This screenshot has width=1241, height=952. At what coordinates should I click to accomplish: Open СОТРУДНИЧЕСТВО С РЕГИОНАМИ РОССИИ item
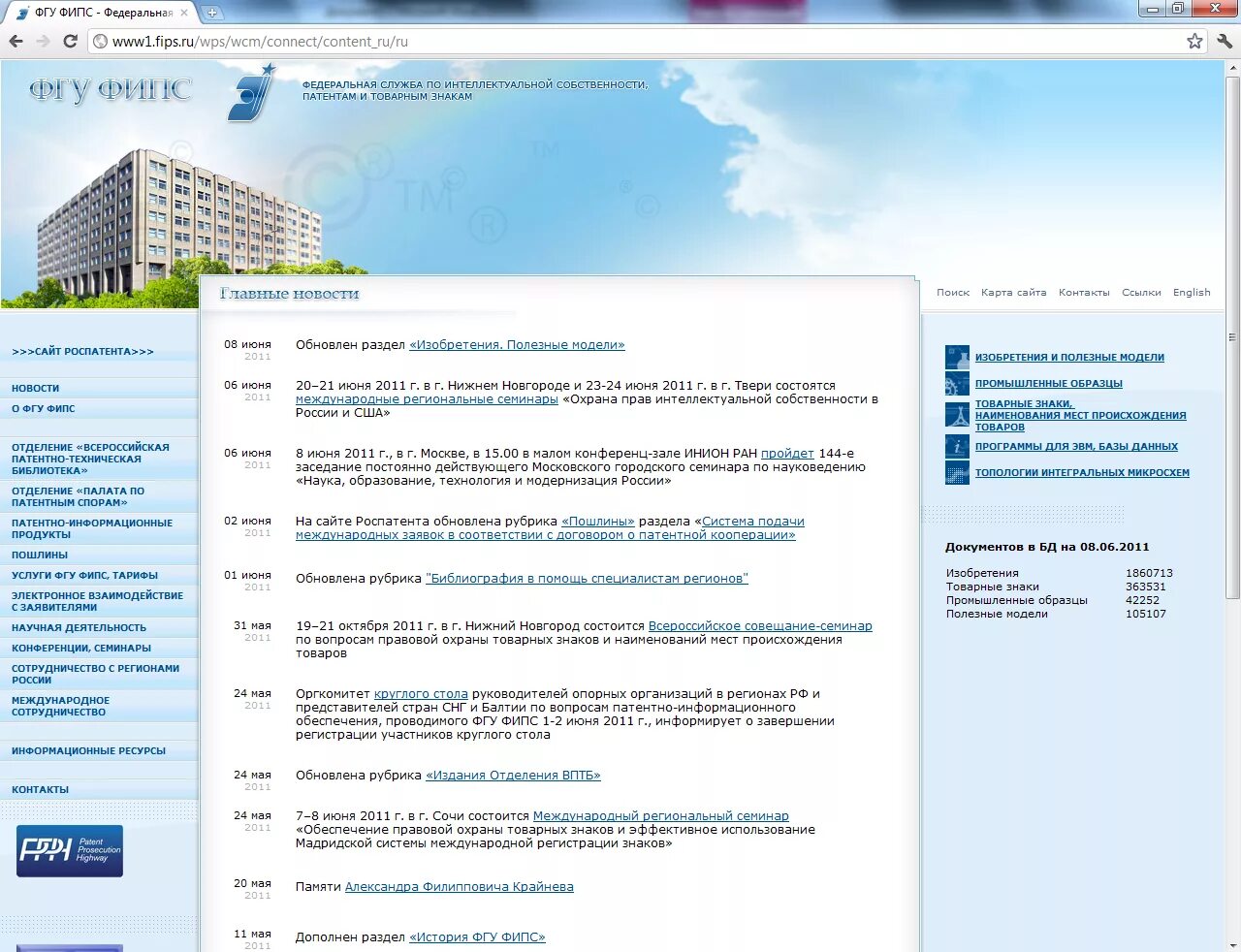[95, 674]
